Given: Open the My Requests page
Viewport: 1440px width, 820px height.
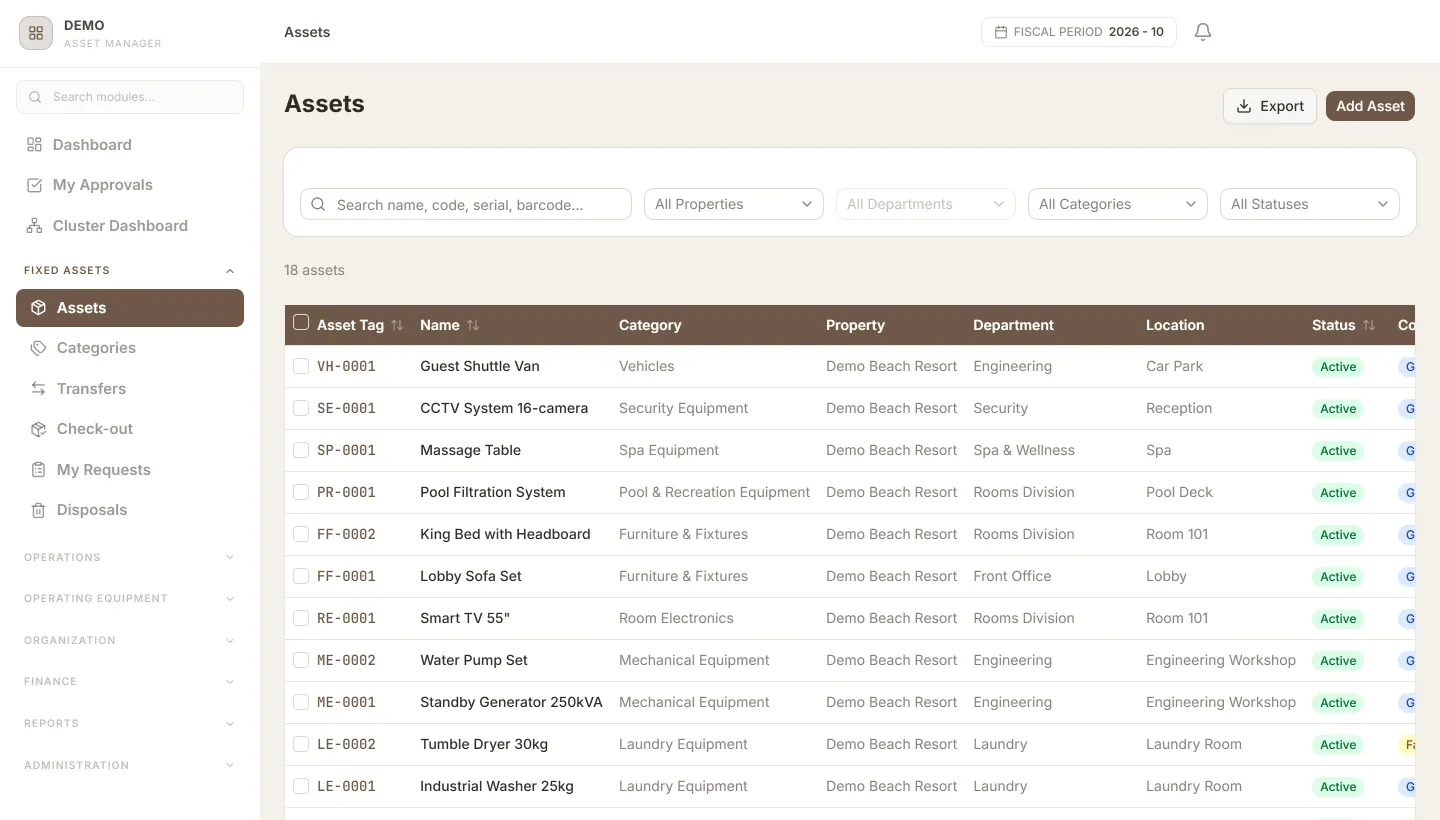Looking at the screenshot, I should [130, 470].
